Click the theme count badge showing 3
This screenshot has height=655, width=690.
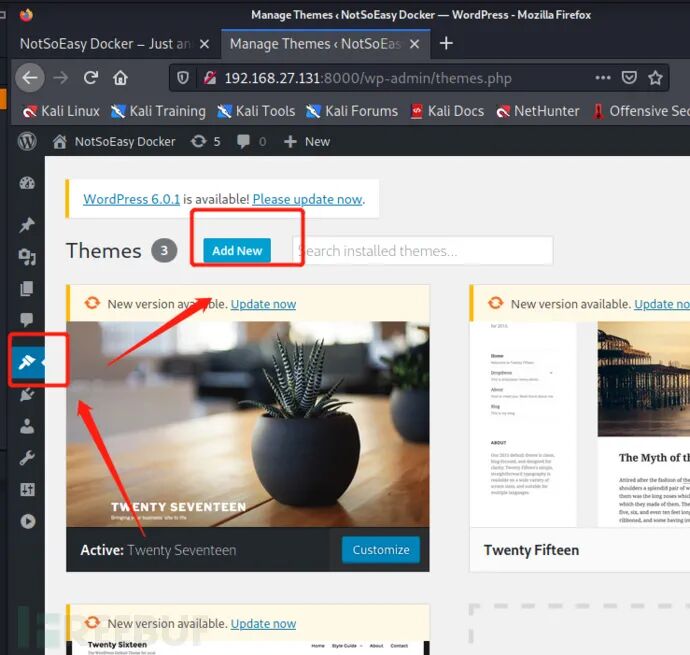point(164,250)
